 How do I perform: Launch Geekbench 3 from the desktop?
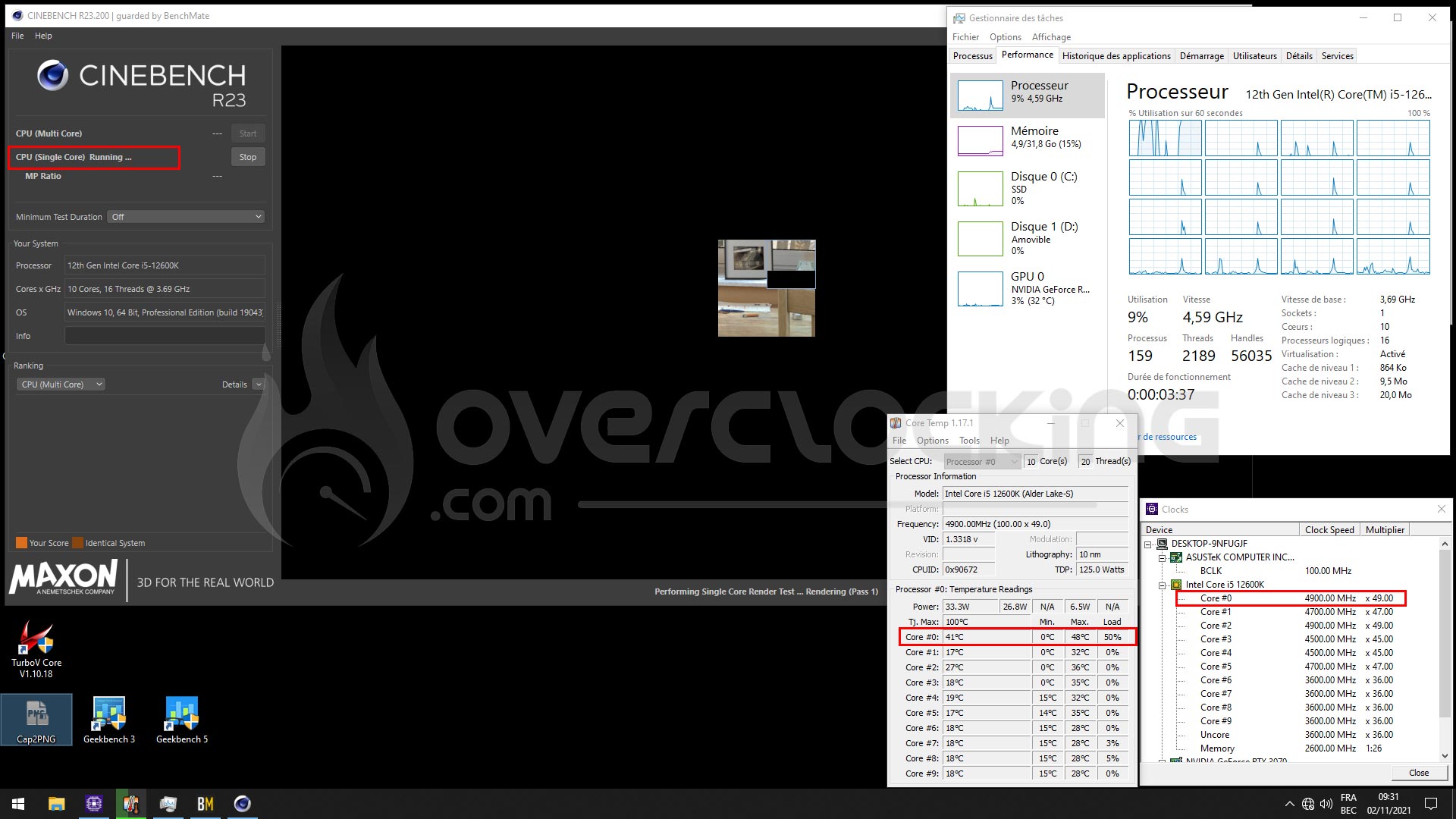pyautogui.click(x=109, y=720)
